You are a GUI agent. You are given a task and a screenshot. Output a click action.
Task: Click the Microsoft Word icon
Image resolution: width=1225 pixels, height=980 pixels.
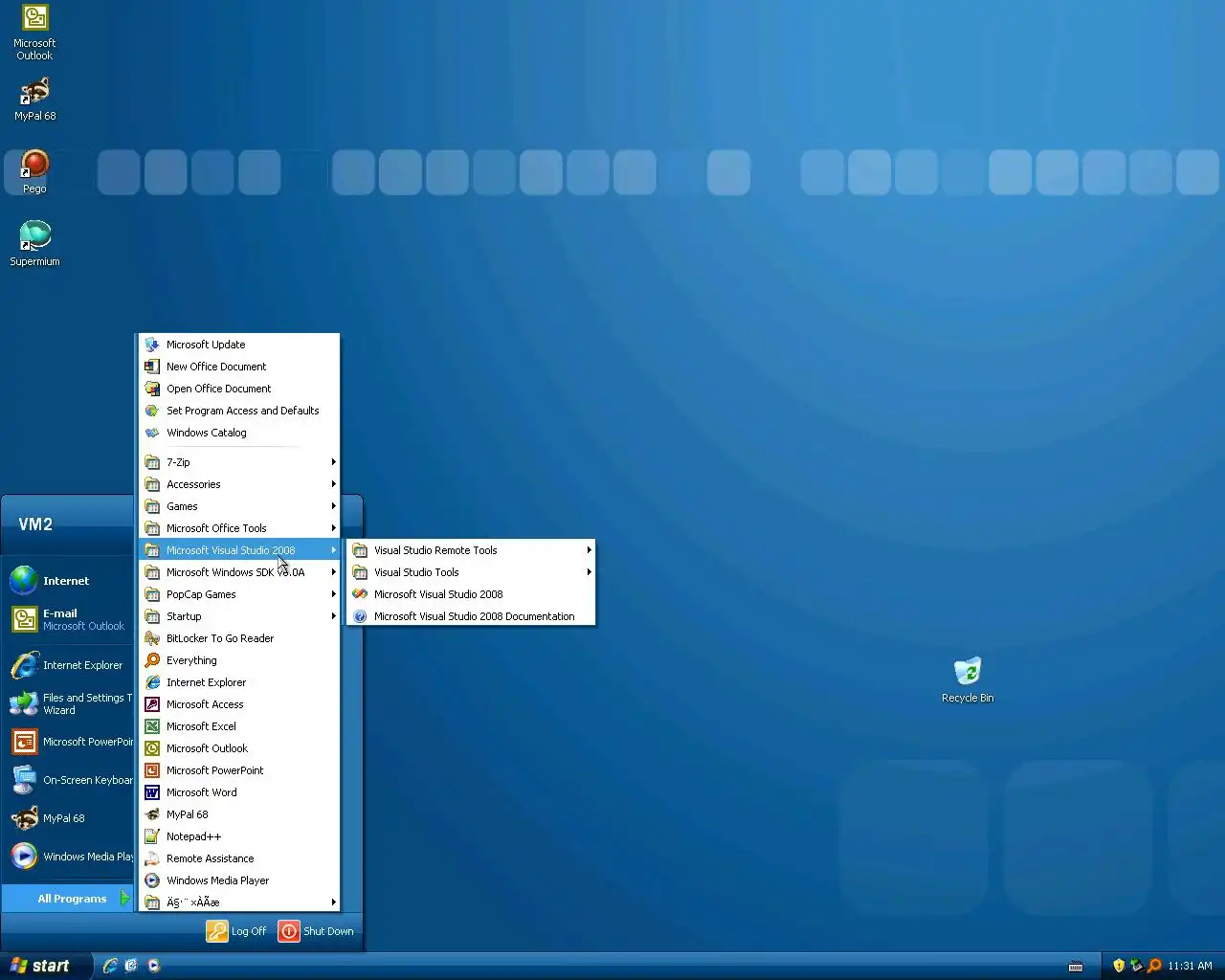[152, 792]
